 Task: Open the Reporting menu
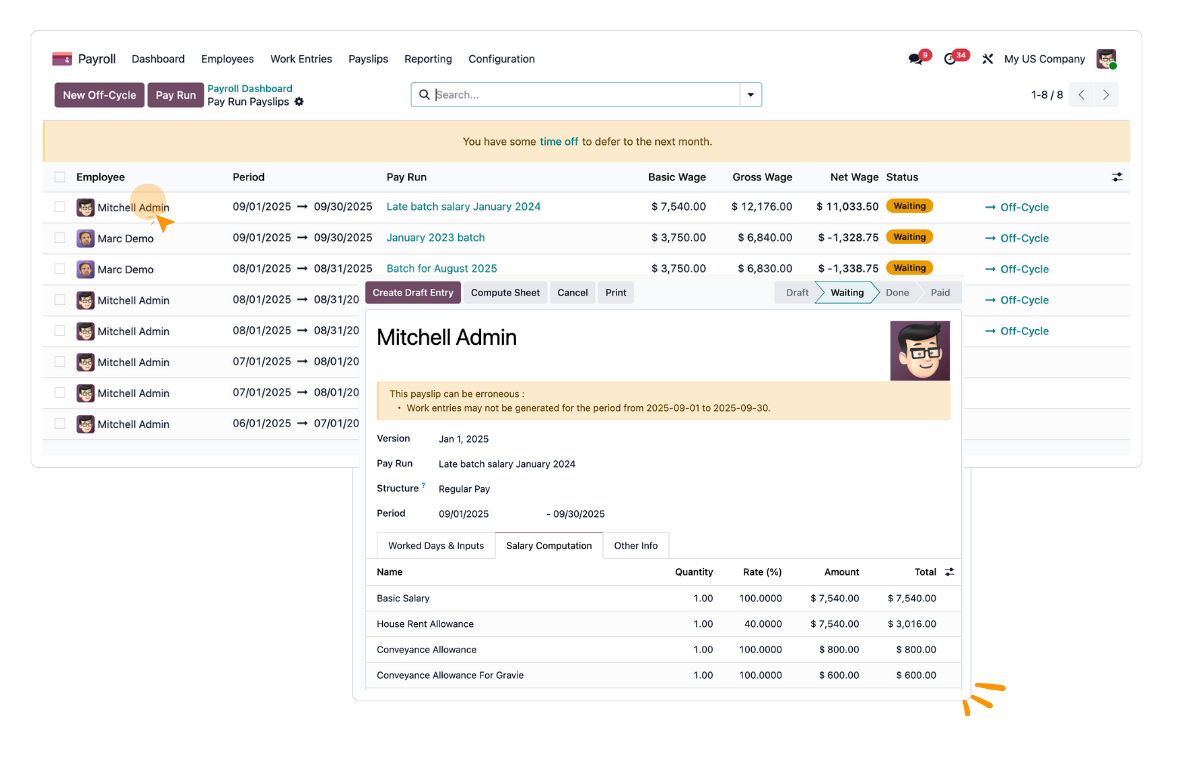click(x=428, y=59)
